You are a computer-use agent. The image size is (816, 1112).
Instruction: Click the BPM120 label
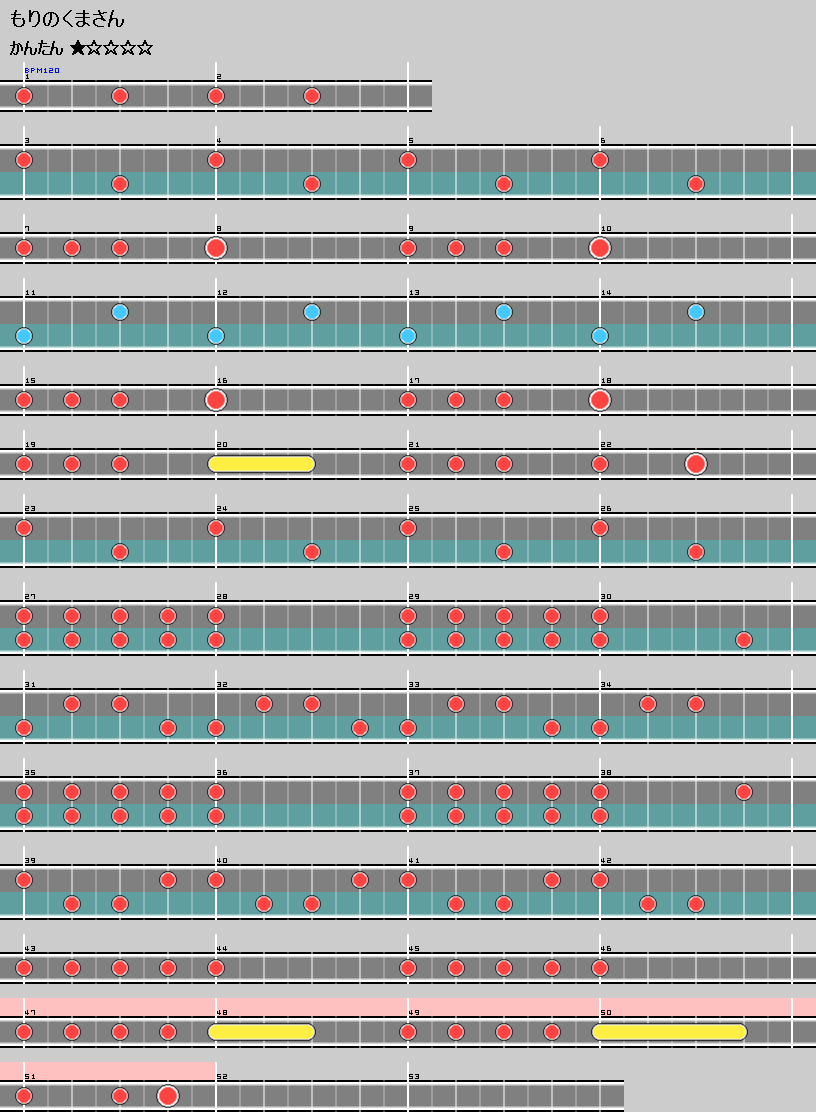(x=42, y=71)
